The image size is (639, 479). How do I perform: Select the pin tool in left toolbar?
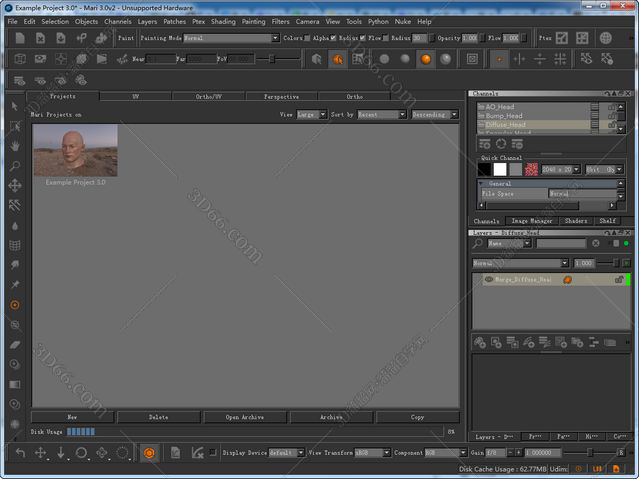(x=14, y=284)
